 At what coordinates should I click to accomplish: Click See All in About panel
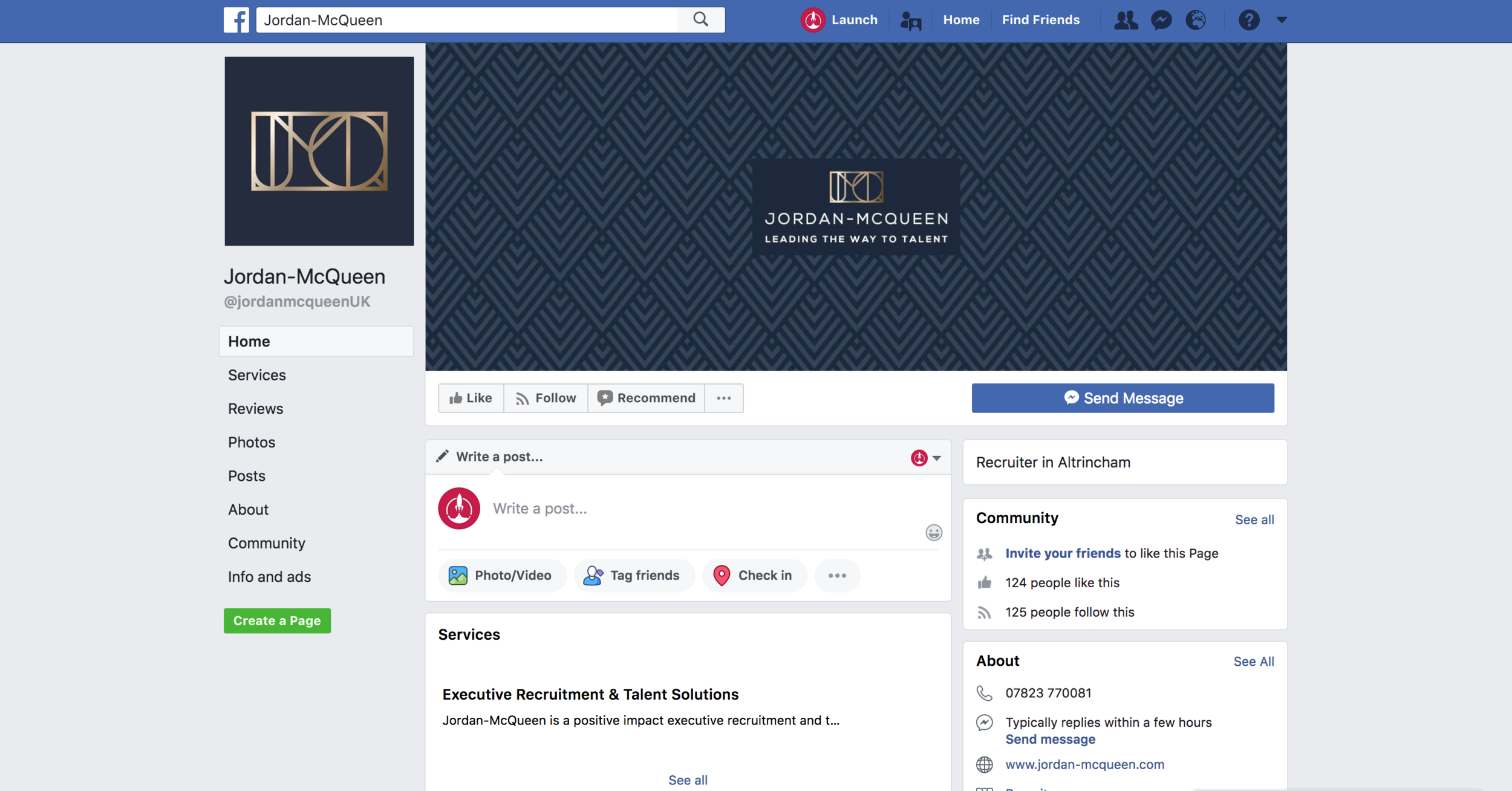click(1254, 662)
